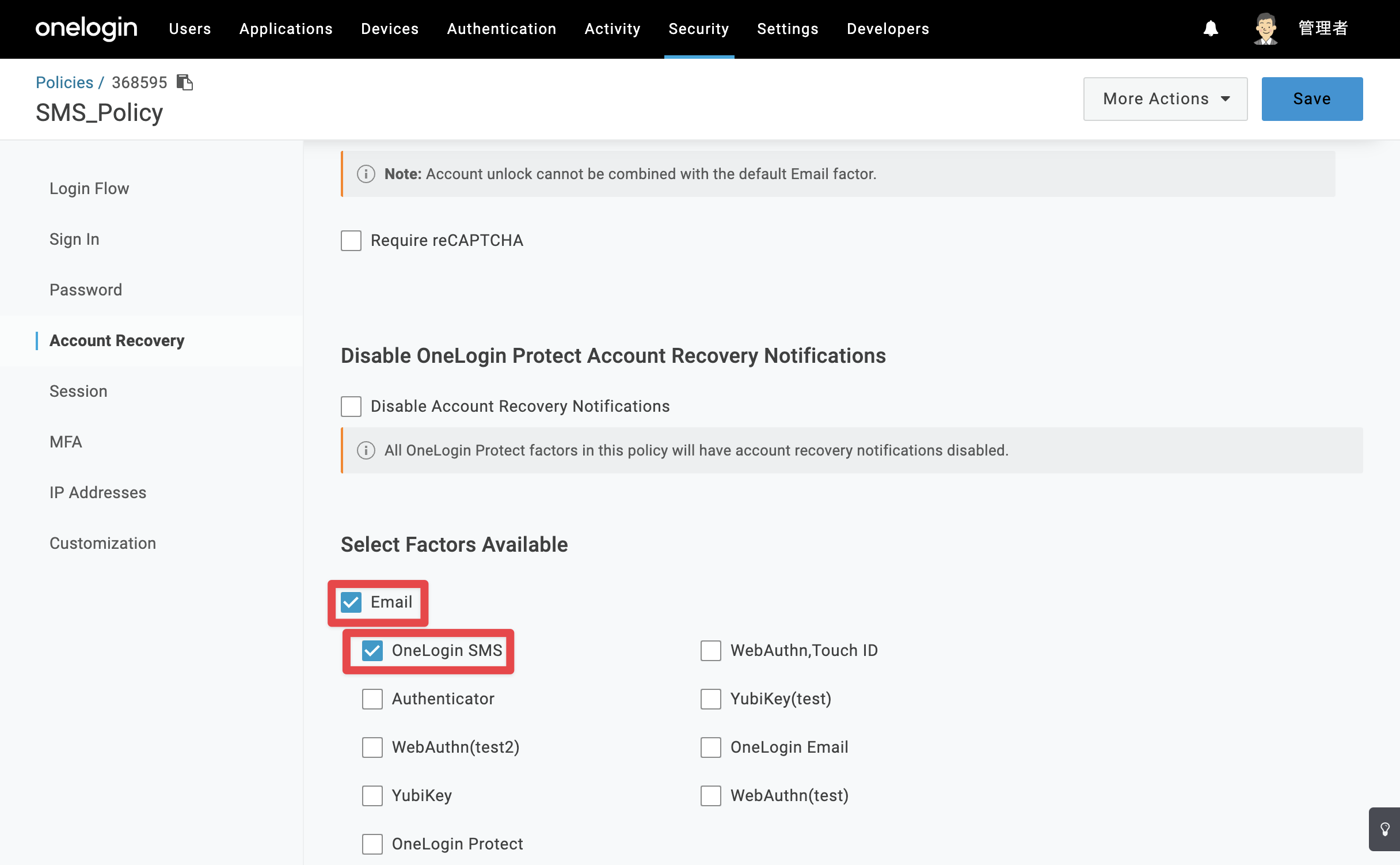The image size is (1400, 865).
Task: Go to the MFA section
Action: coord(66,442)
